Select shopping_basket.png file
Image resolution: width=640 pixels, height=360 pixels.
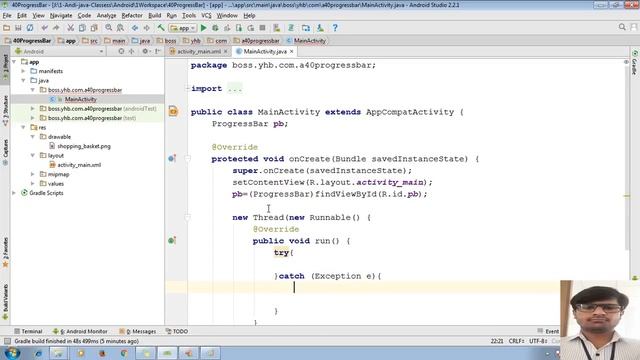pyautogui.click(x=84, y=146)
